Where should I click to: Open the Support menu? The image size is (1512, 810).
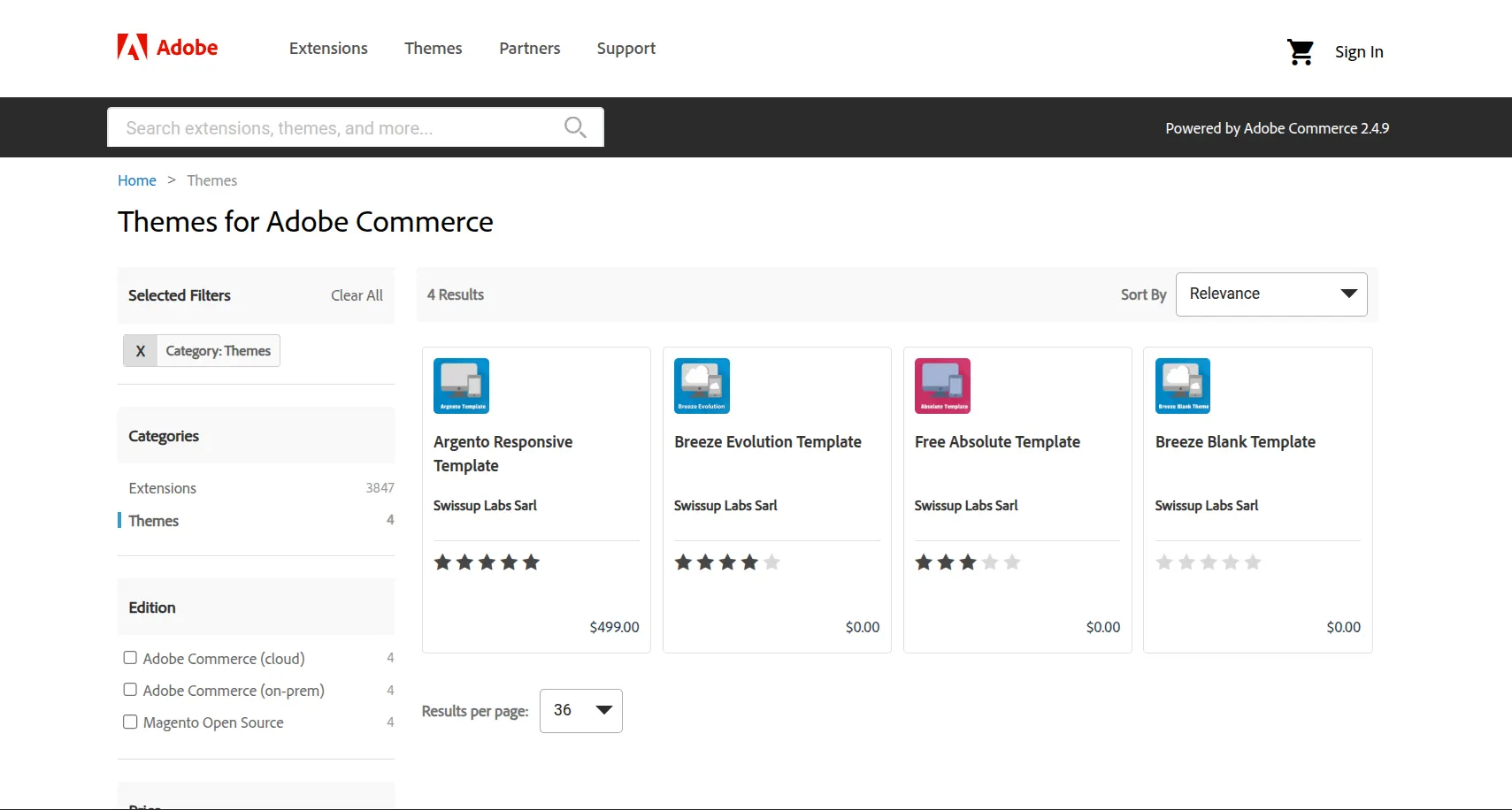point(626,49)
